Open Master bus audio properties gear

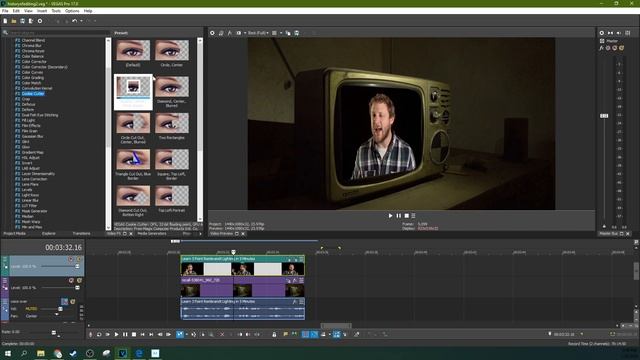coord(602,33)
